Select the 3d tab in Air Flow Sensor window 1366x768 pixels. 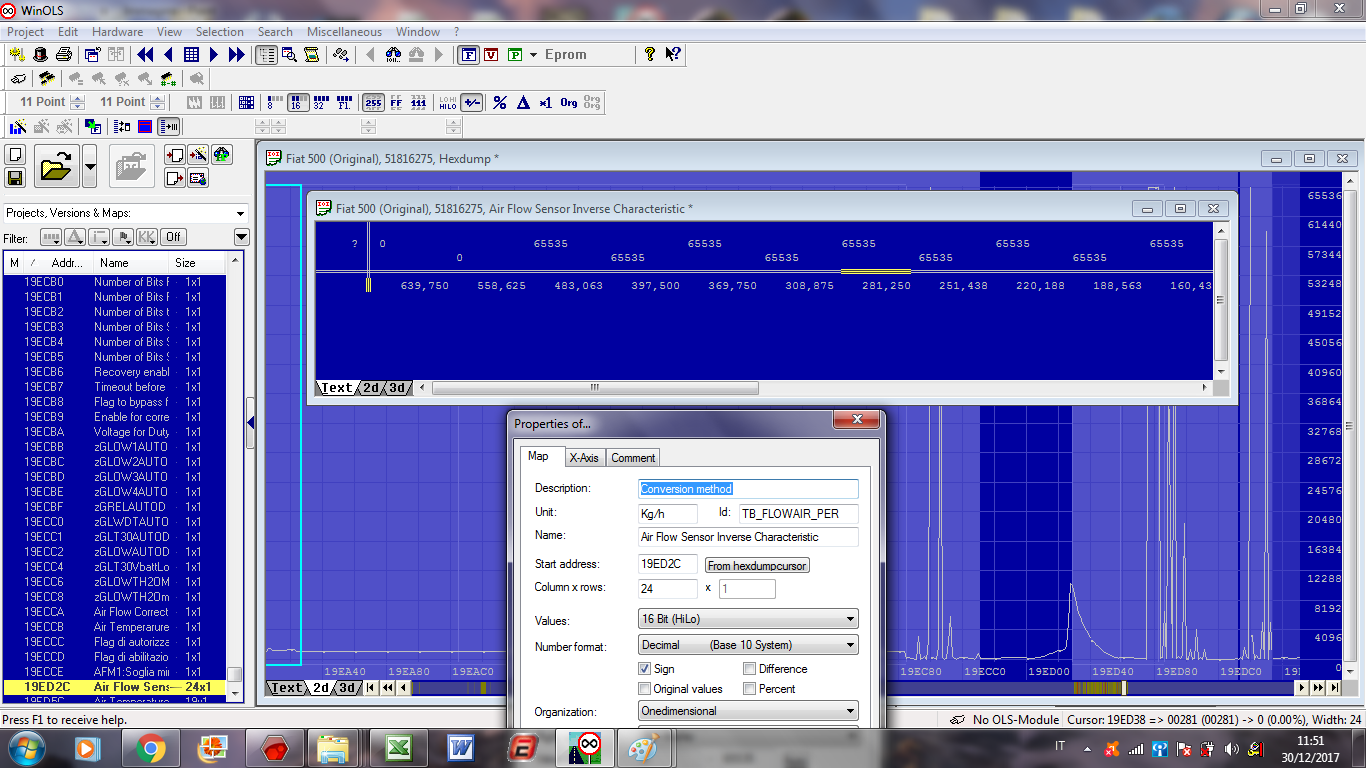coord(397,388)
